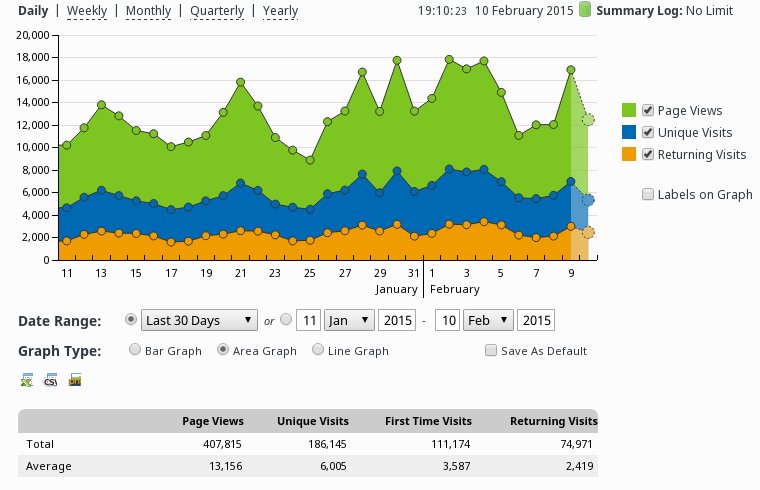The image size is (760, 490).
Task: Click the CSV export icon
Action: click(49, 380)
